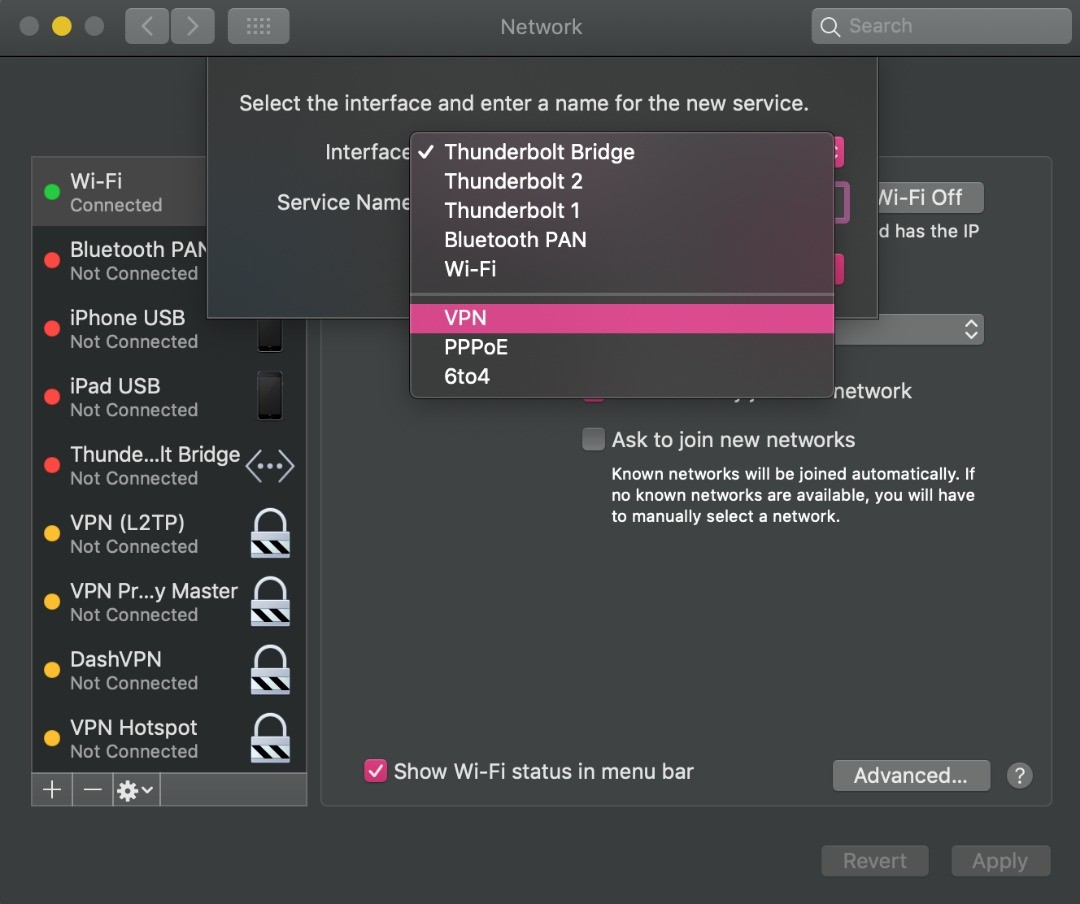The width and height of the screenshot is (1080, 904).
Task: Click the DashVPN padlock icon
Action: [x=270, y=670]
